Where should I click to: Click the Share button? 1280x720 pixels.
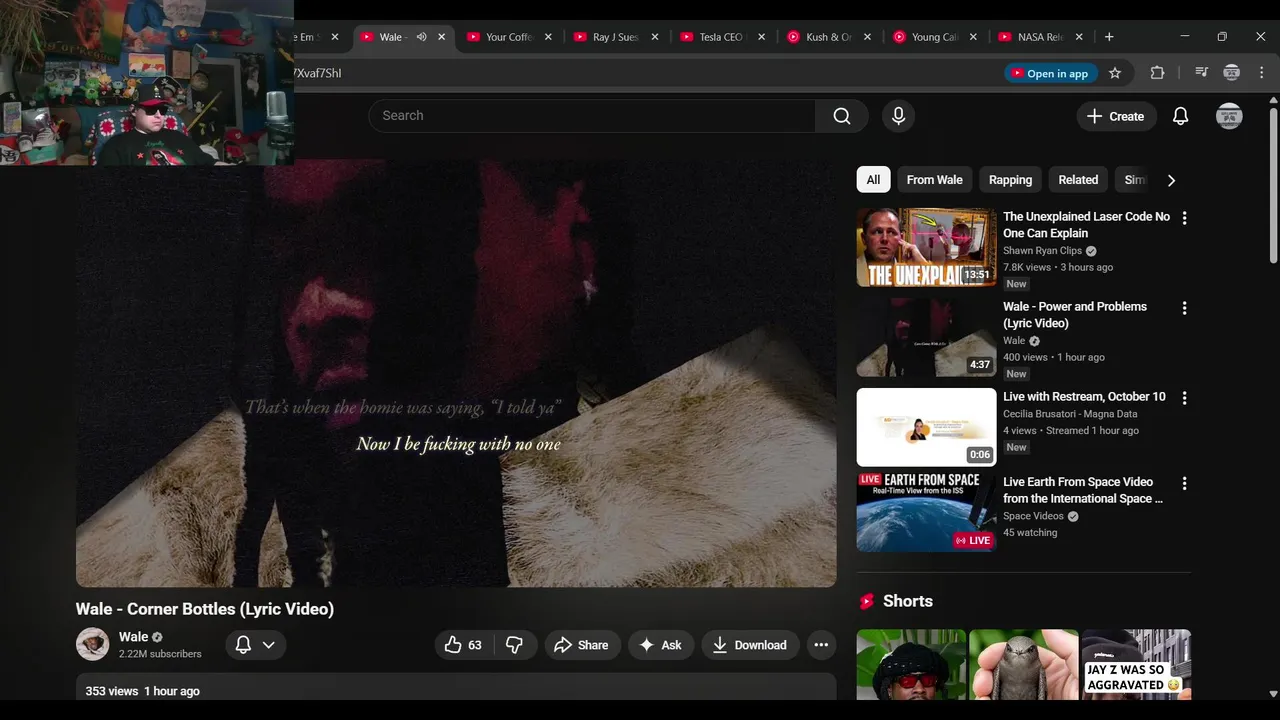tap(582, 645)
